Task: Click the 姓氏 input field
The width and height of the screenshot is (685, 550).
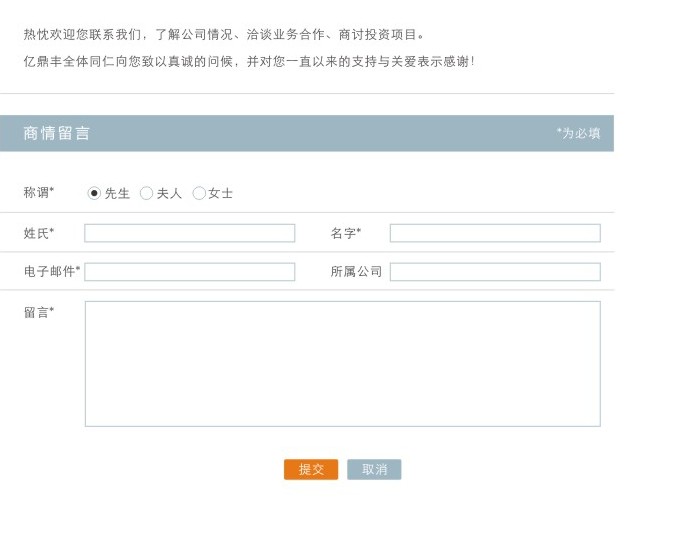Action: pos(190,233)
